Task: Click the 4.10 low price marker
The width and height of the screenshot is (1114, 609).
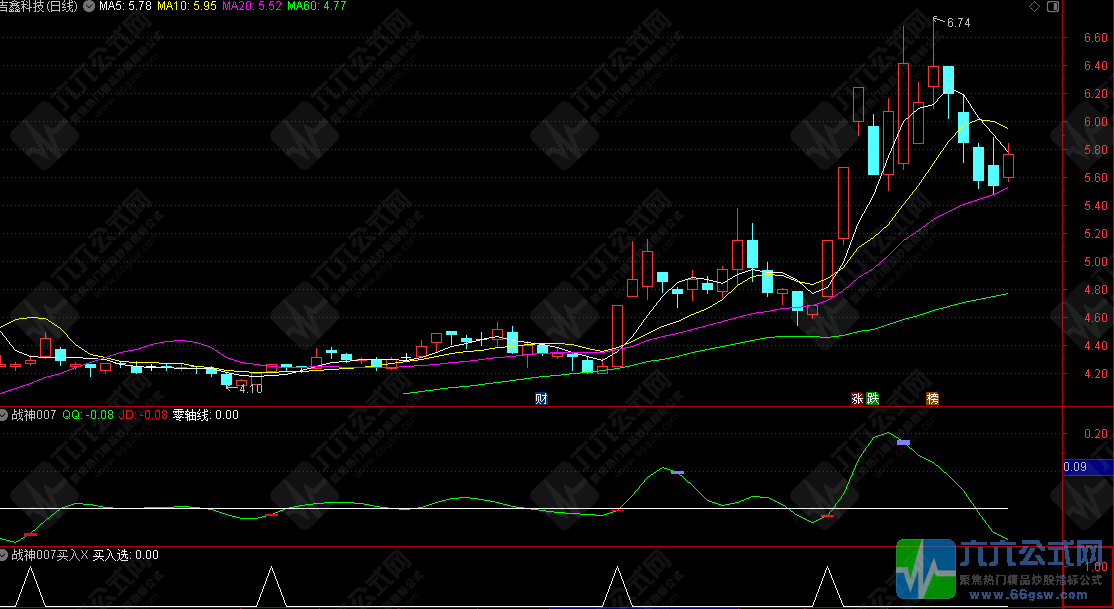Action: pyautogui.click(x=250, y=389)
